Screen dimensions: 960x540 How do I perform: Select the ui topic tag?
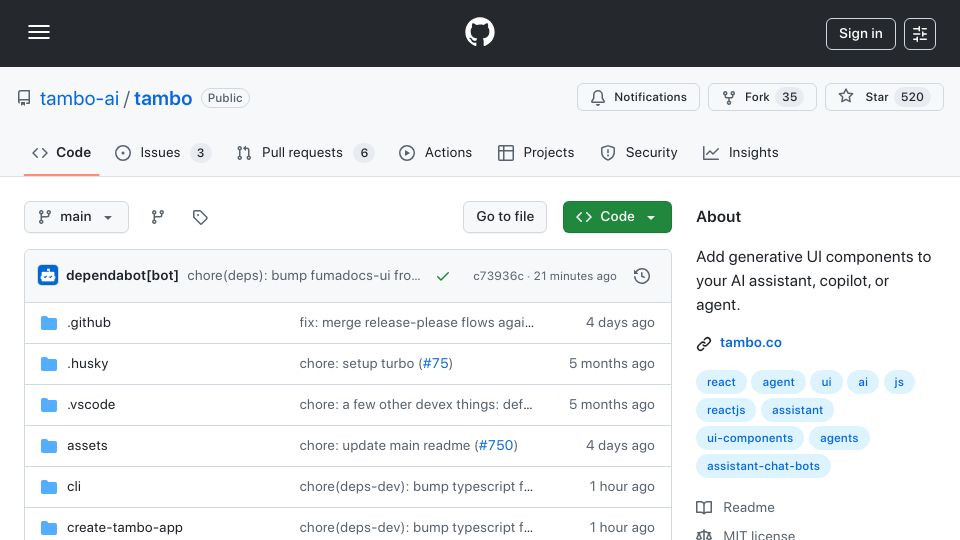[x=827, y=382]
